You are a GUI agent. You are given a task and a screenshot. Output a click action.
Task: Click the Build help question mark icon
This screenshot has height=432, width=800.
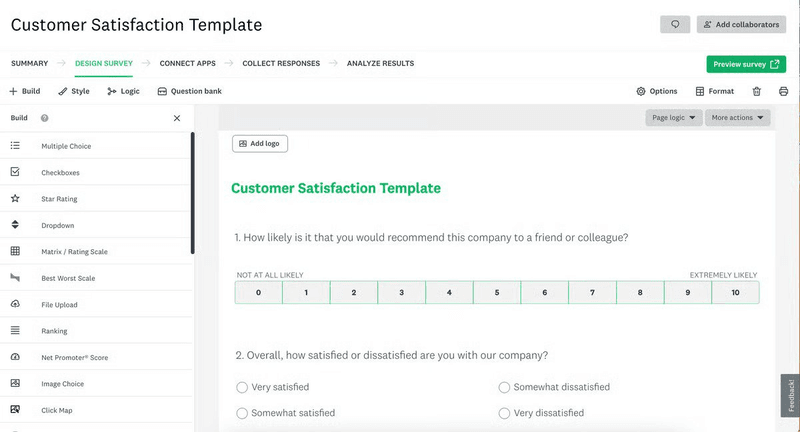coord(45,118)
